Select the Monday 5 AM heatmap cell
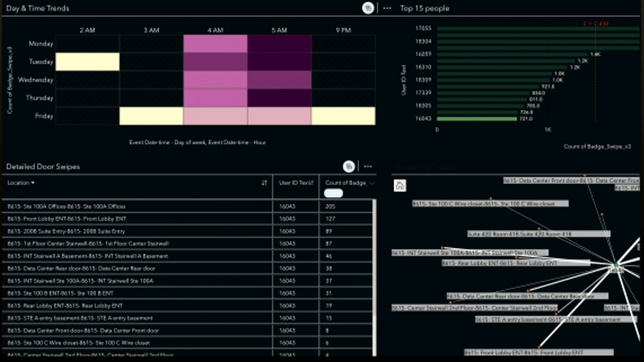This screenshot has height=362, width=644. (x=279, y=44)
